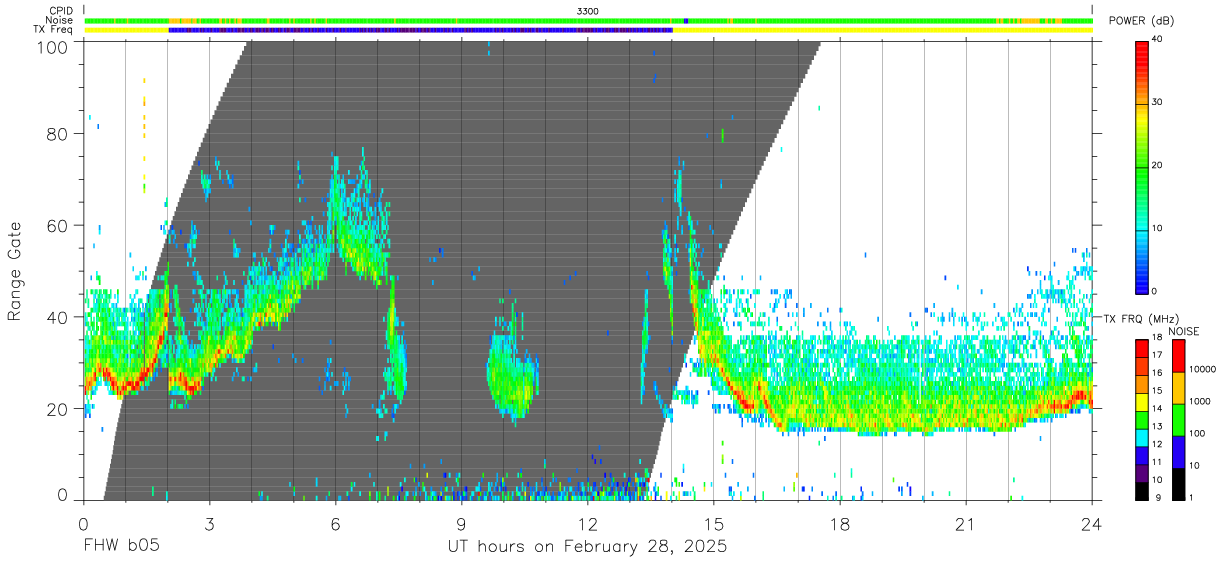Image resolution: width=1228 pixels, height=567 pixels.
Task: Select the CPID value 3300
Action: (x=588, y=10)
